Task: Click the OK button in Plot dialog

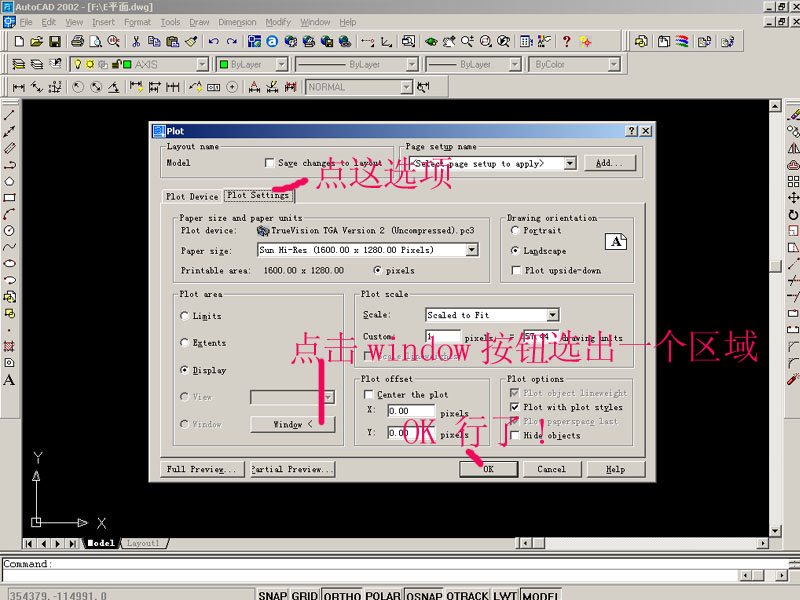Action: (x=488, y=469)
